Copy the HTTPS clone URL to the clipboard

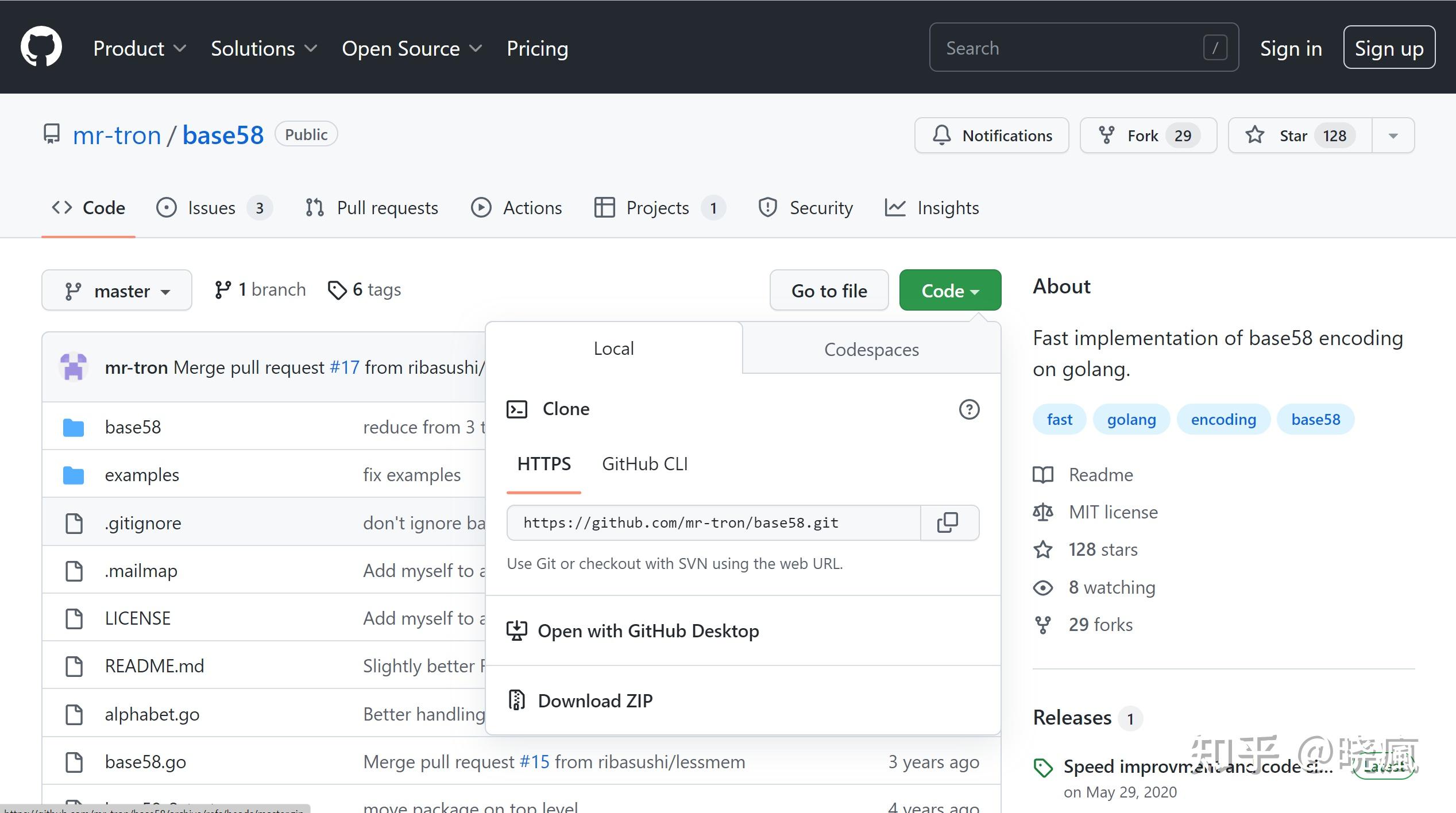click(x=948, y=522)
